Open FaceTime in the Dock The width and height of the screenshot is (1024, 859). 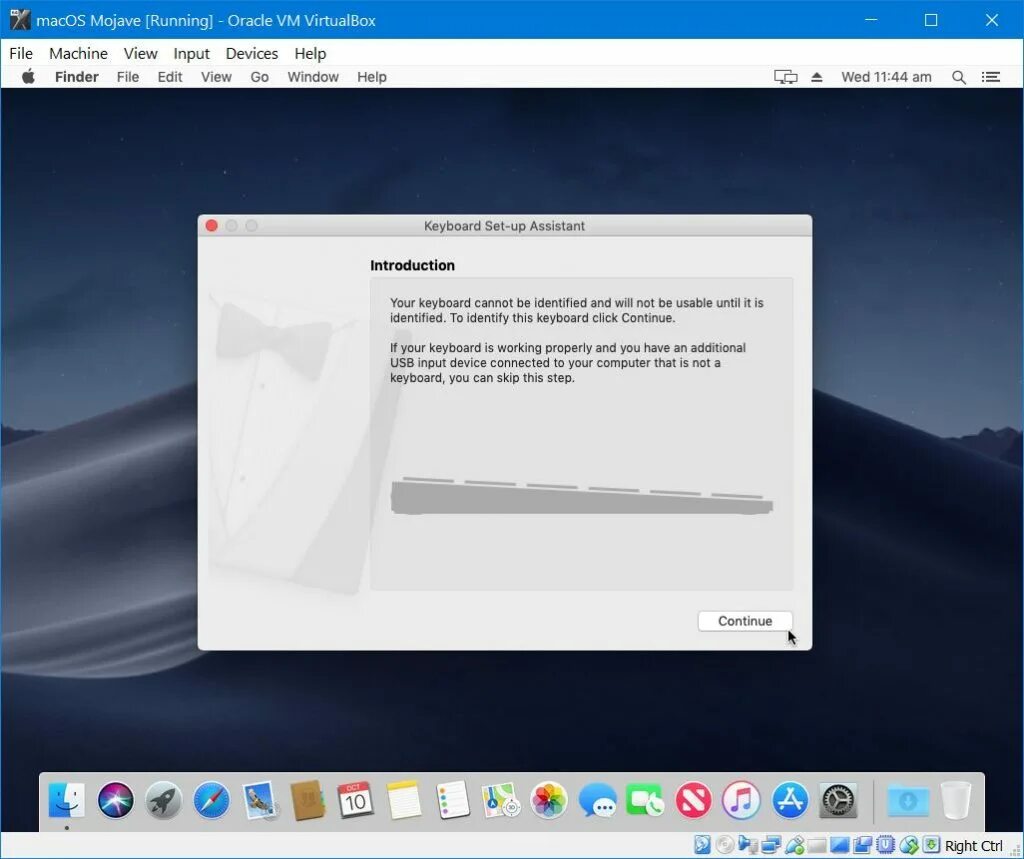tap(645, 800)
